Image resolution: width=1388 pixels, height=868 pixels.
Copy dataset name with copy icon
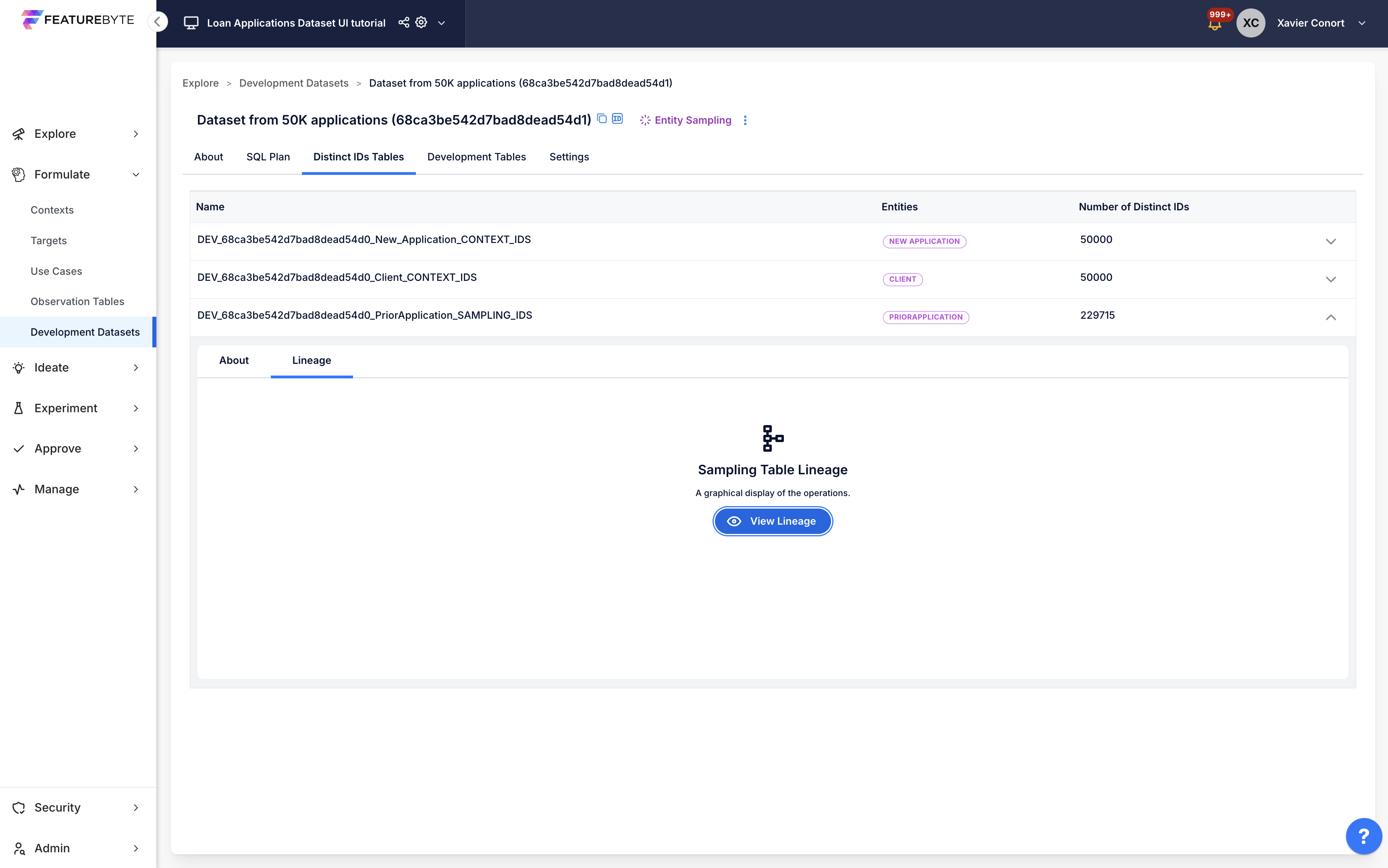click(x=602, y=118)
